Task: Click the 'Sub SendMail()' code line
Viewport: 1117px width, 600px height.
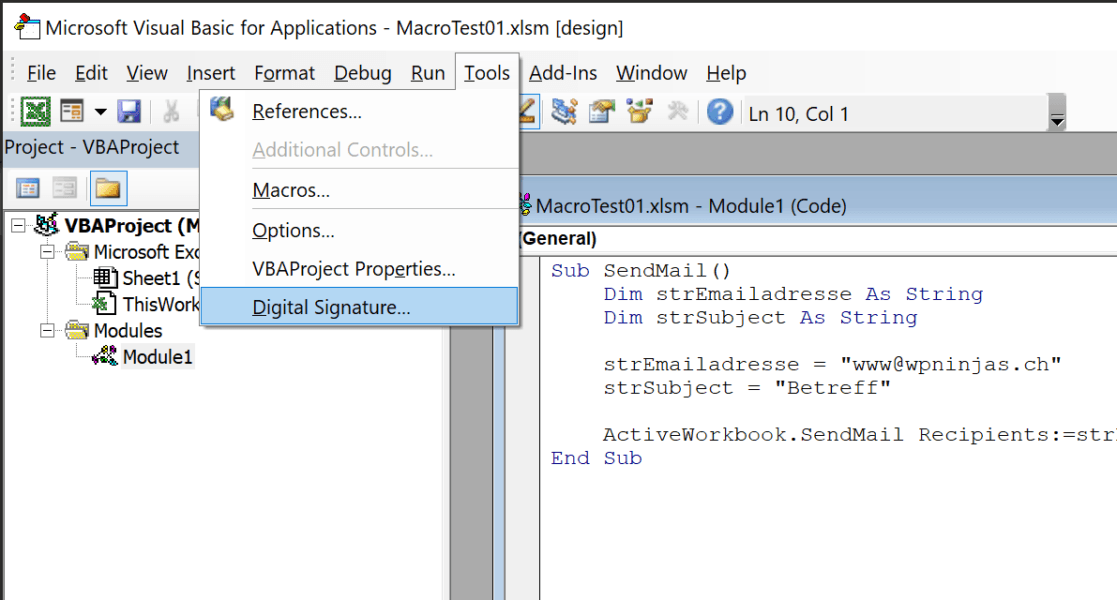Action: [x=640, y=271]
